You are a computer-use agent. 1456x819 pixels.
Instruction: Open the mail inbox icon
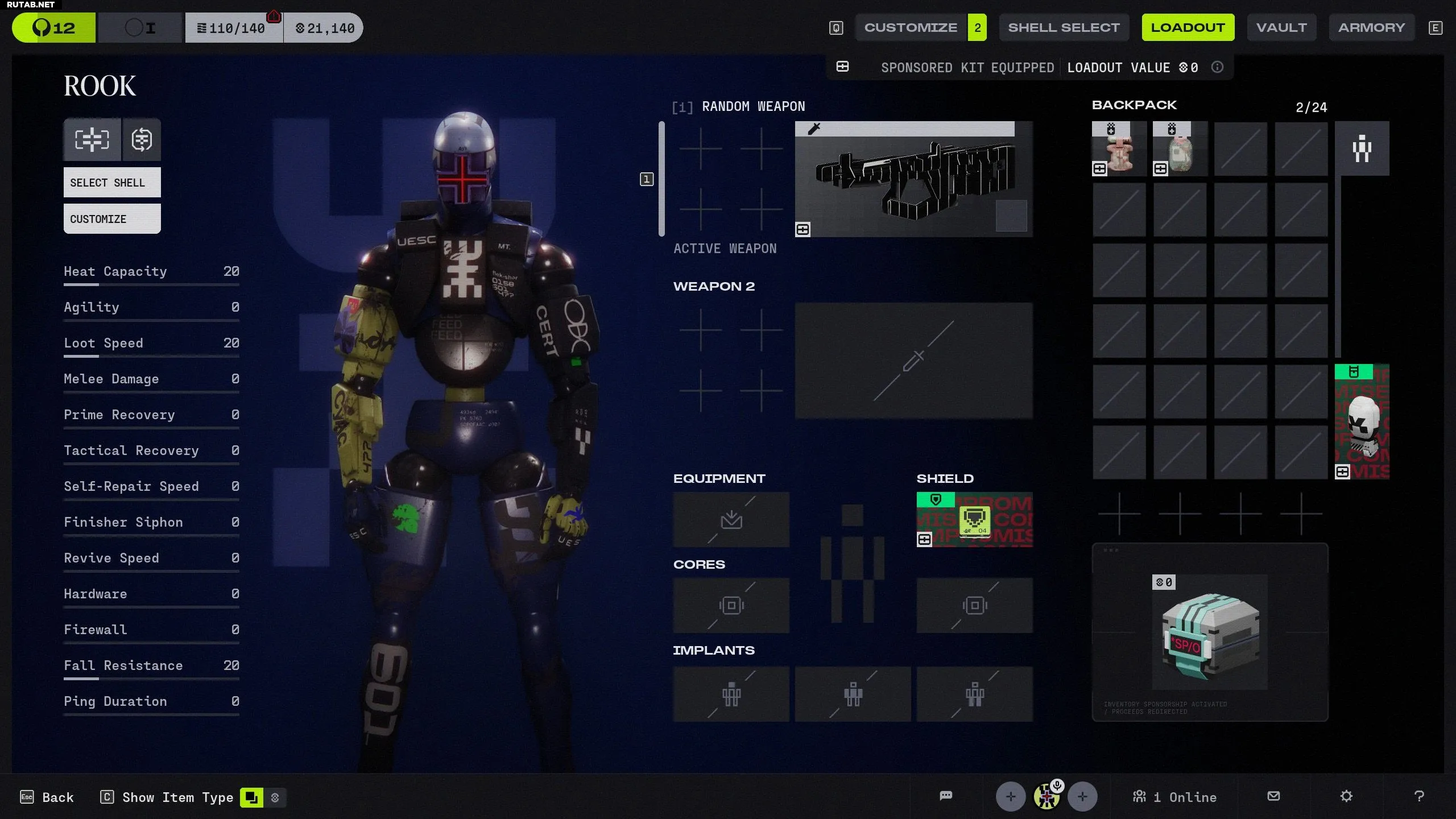tap(1273, 796)
